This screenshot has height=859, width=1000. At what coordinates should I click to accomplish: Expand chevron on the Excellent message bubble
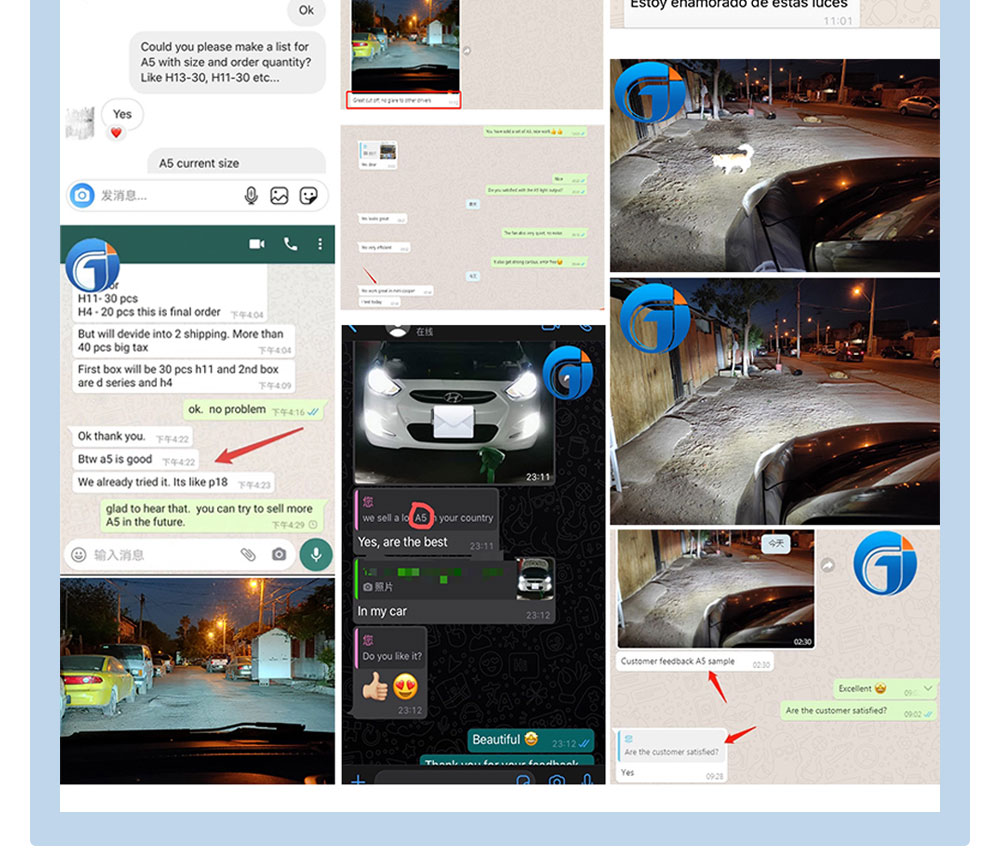click(928, 688)
